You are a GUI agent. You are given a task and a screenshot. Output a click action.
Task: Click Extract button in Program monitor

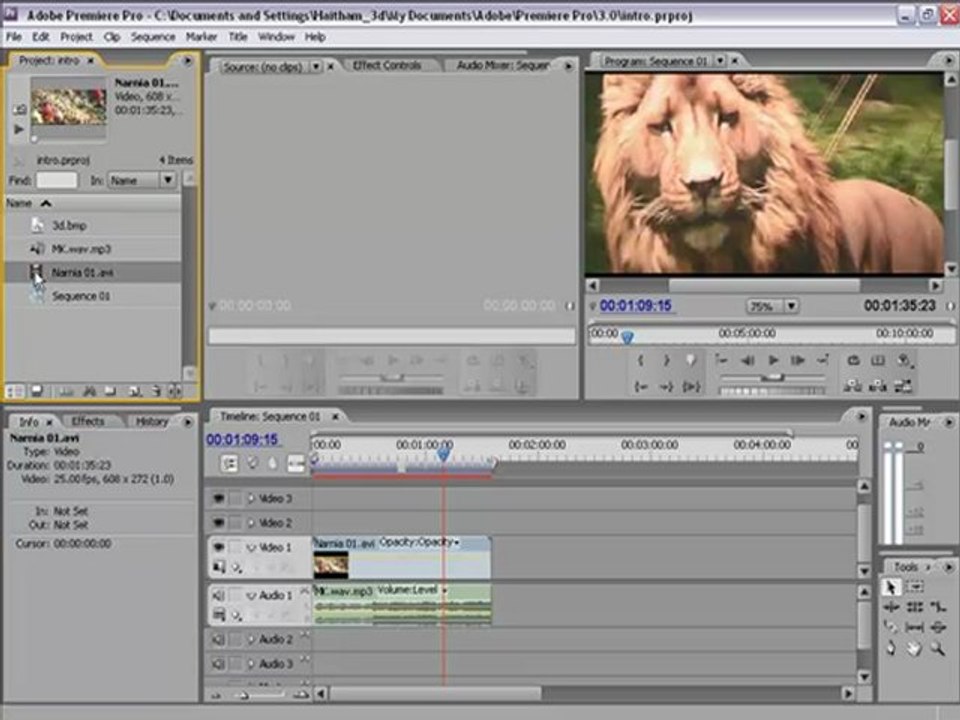878,386
